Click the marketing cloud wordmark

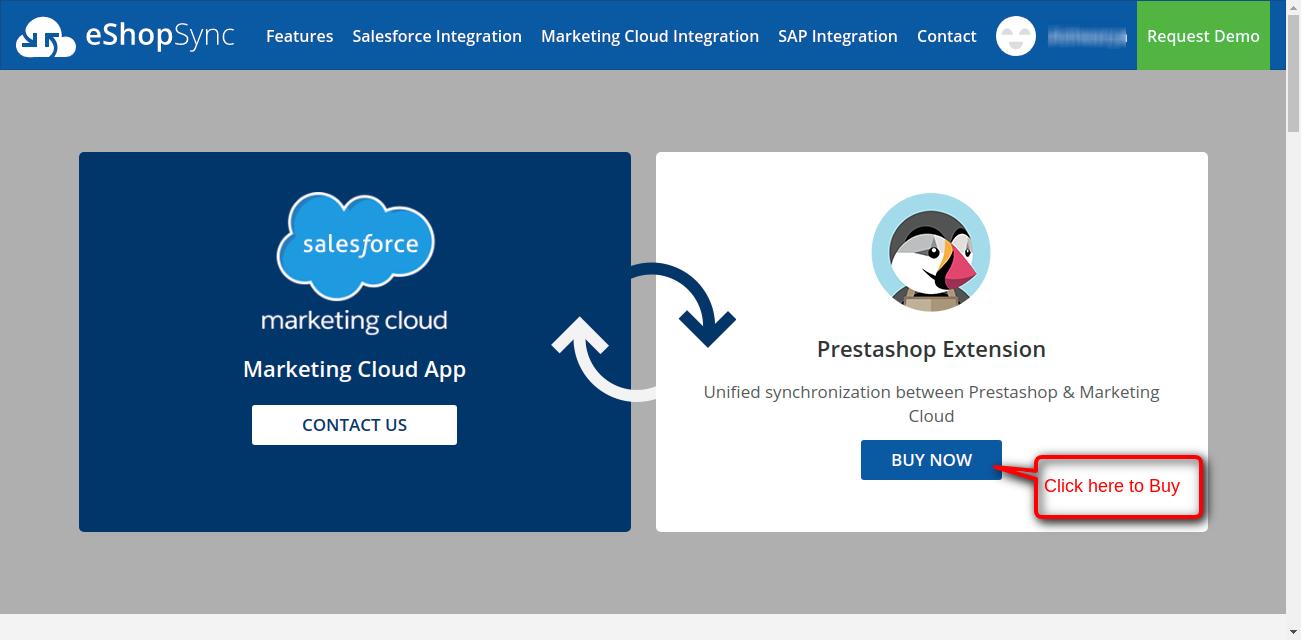point(354,320)
